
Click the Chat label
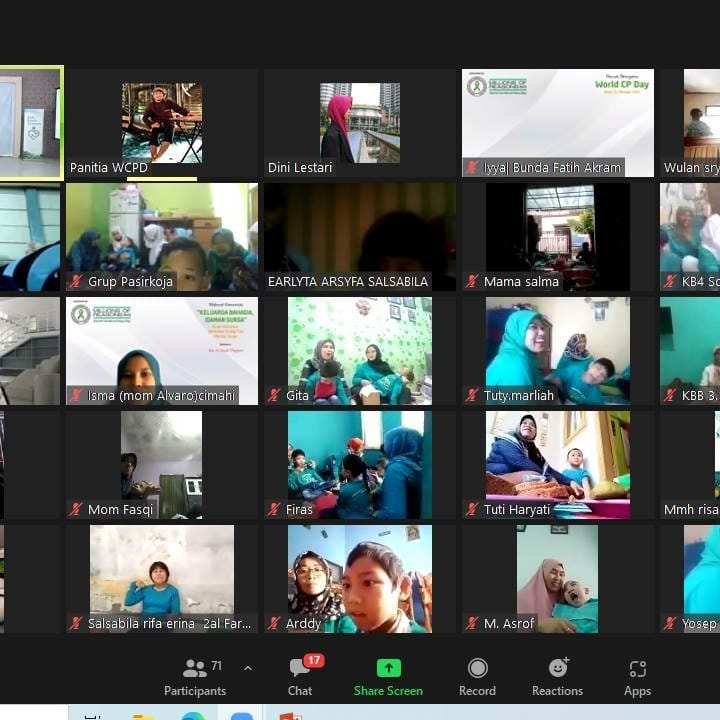[x=300, y=691]
